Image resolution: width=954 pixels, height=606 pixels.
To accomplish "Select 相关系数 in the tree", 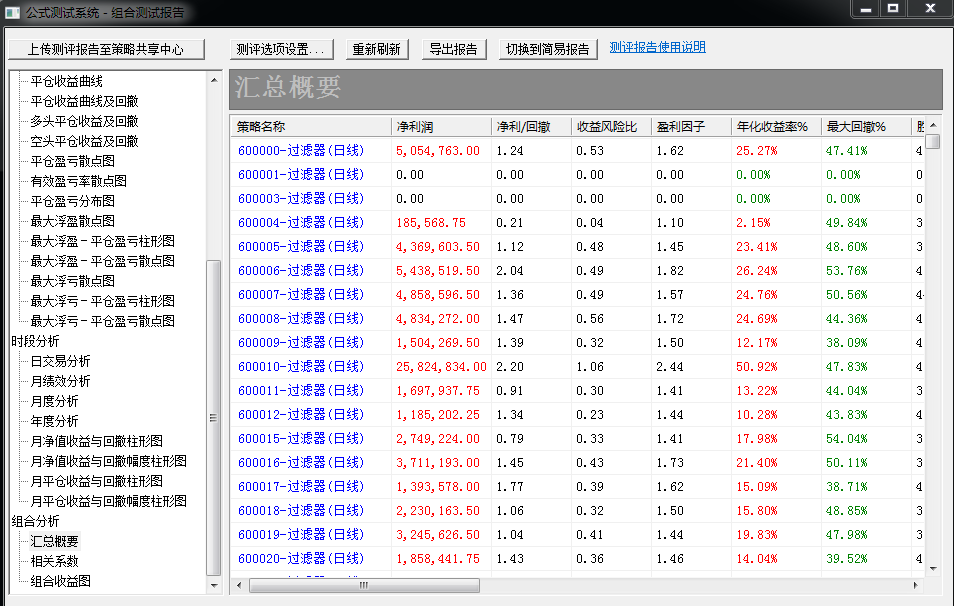I will point(54,561).
